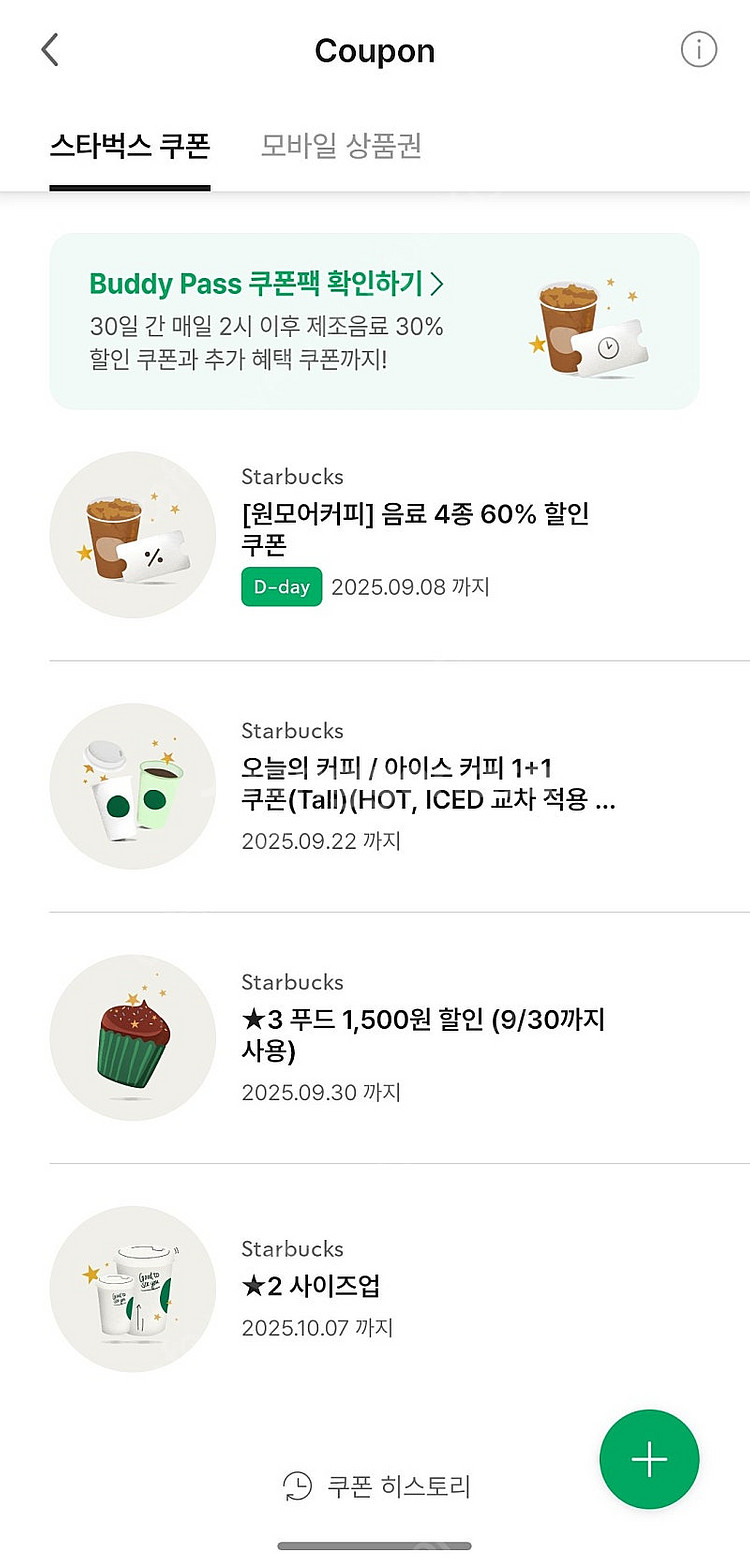Tap the 60% discount coupon cup icon
Viewport: 750px width, 1562px height.
(x=133, y=535)
